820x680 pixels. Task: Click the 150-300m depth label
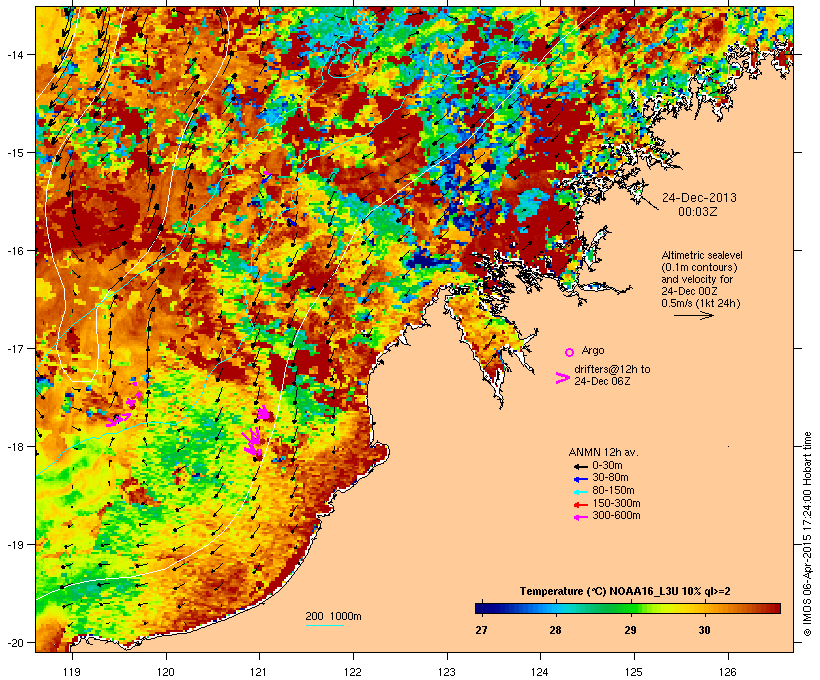[616, 503]
